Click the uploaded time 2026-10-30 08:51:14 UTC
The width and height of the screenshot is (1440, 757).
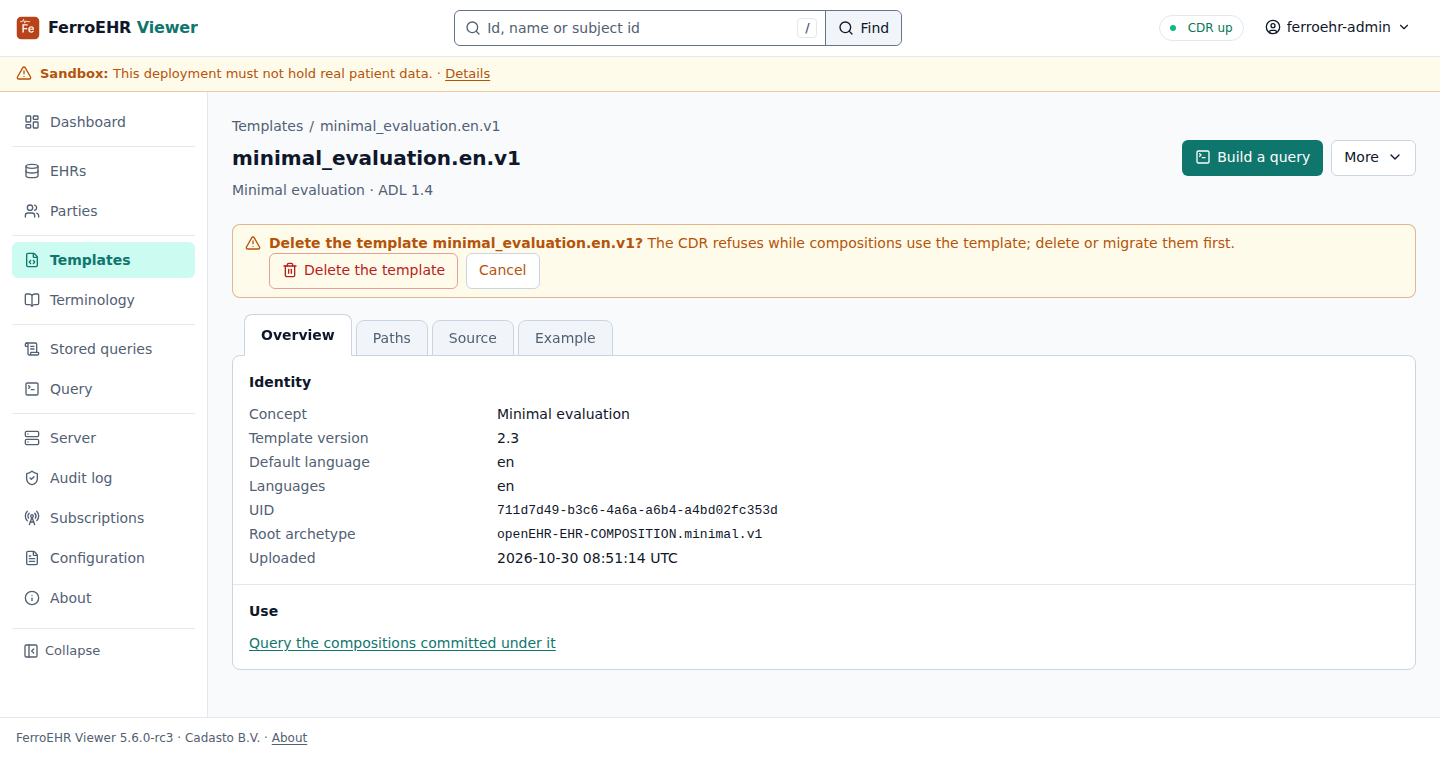point(587,558)
